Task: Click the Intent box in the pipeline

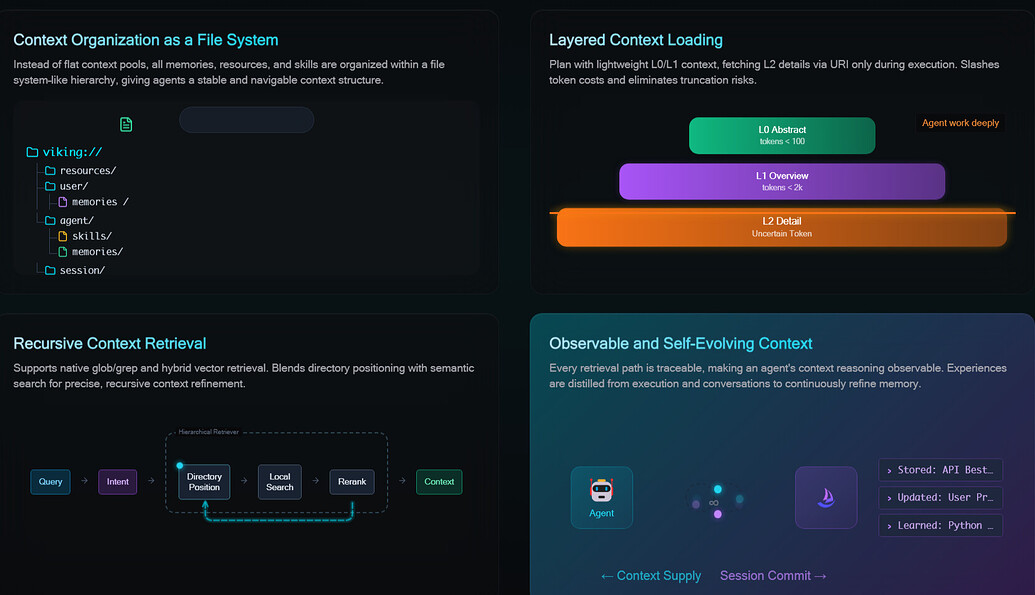Action: 117,481
